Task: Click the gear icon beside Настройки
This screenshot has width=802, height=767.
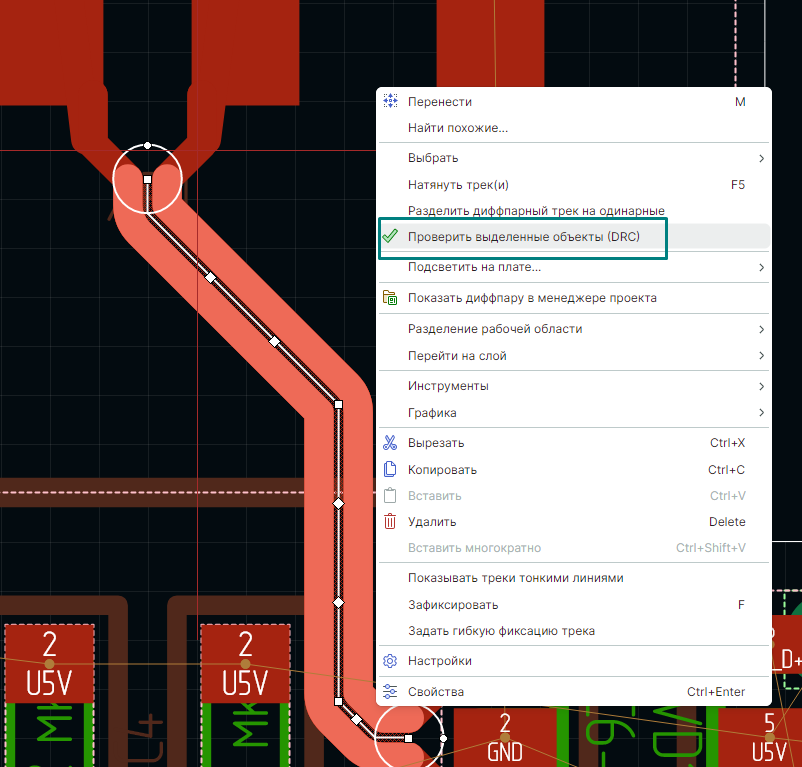Action: tap(391, 661)
